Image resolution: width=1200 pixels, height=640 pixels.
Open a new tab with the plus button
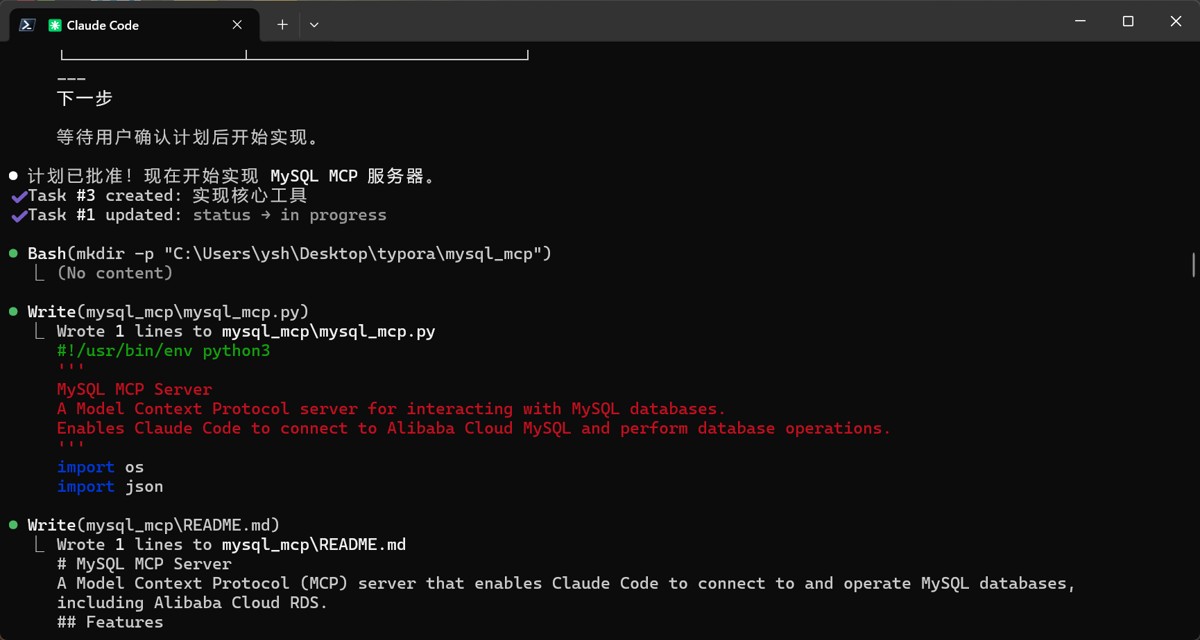282,25
